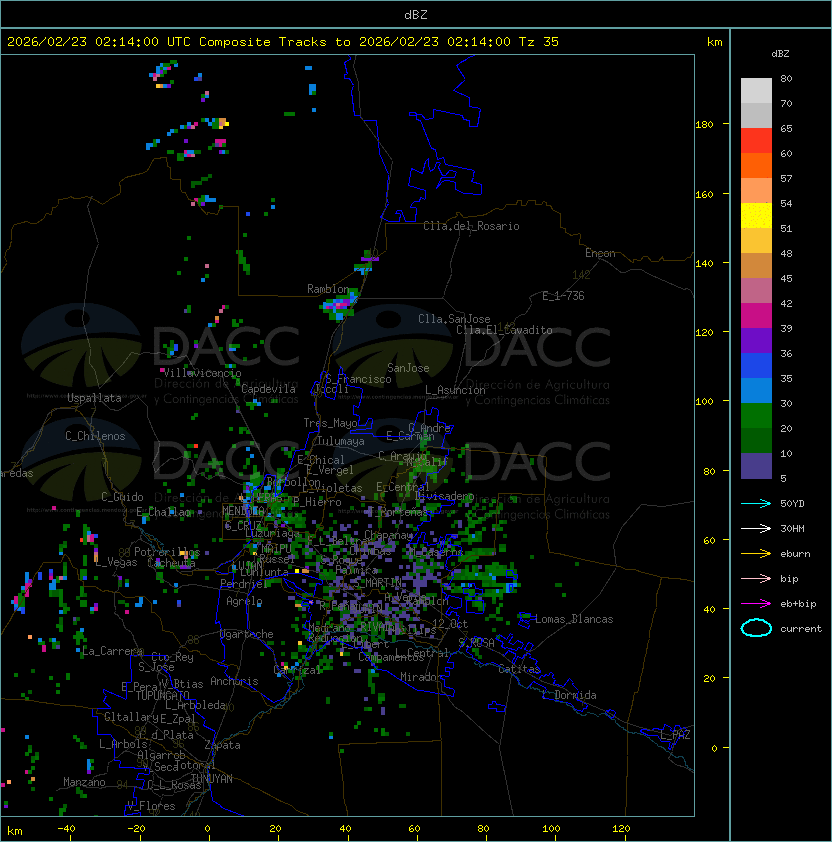Click the 65 dBZ red color swatch
This screenshot has height=842, width=832.
pos(756,140)
